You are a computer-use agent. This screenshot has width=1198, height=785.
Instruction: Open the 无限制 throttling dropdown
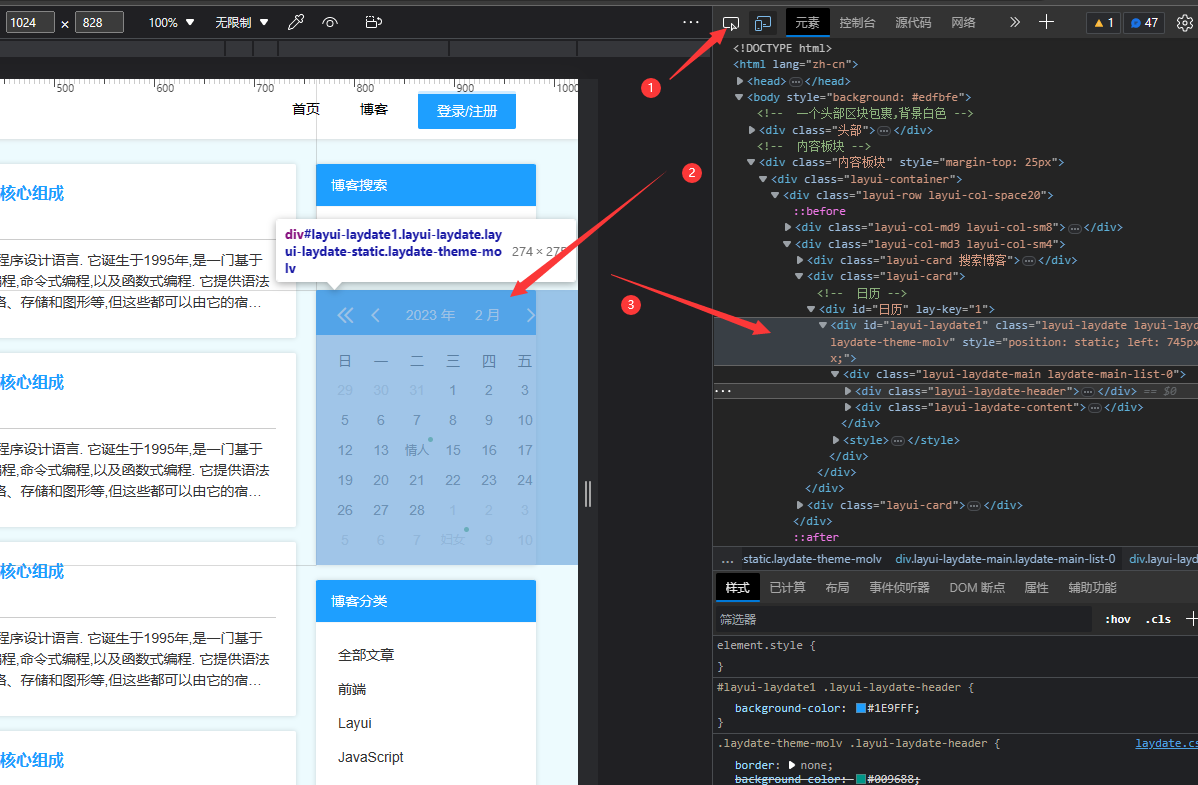241,23
